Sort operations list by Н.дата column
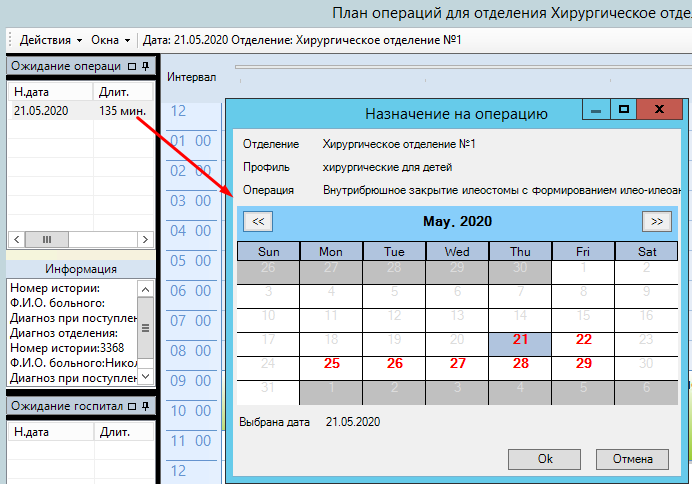 [x=51, y=92]
